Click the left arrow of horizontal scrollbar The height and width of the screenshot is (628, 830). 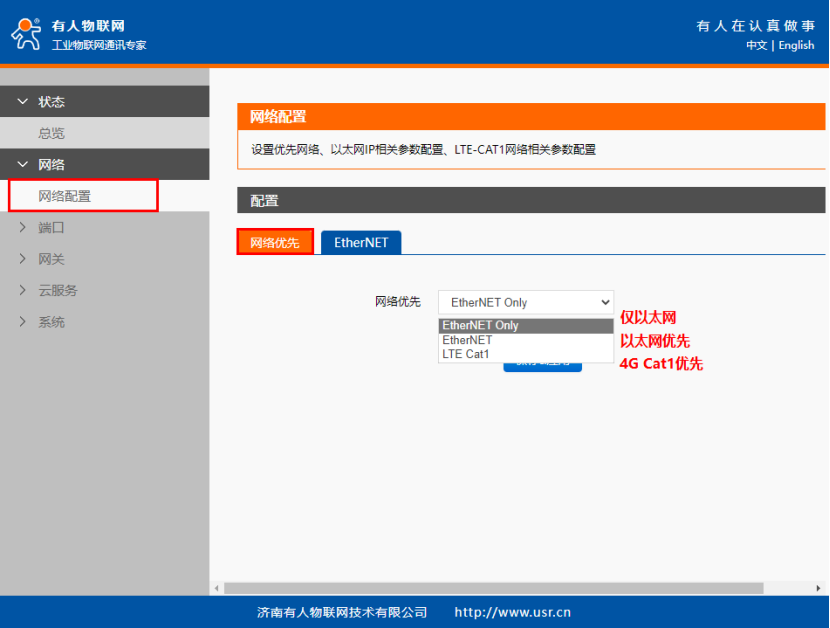coord(216,588)
